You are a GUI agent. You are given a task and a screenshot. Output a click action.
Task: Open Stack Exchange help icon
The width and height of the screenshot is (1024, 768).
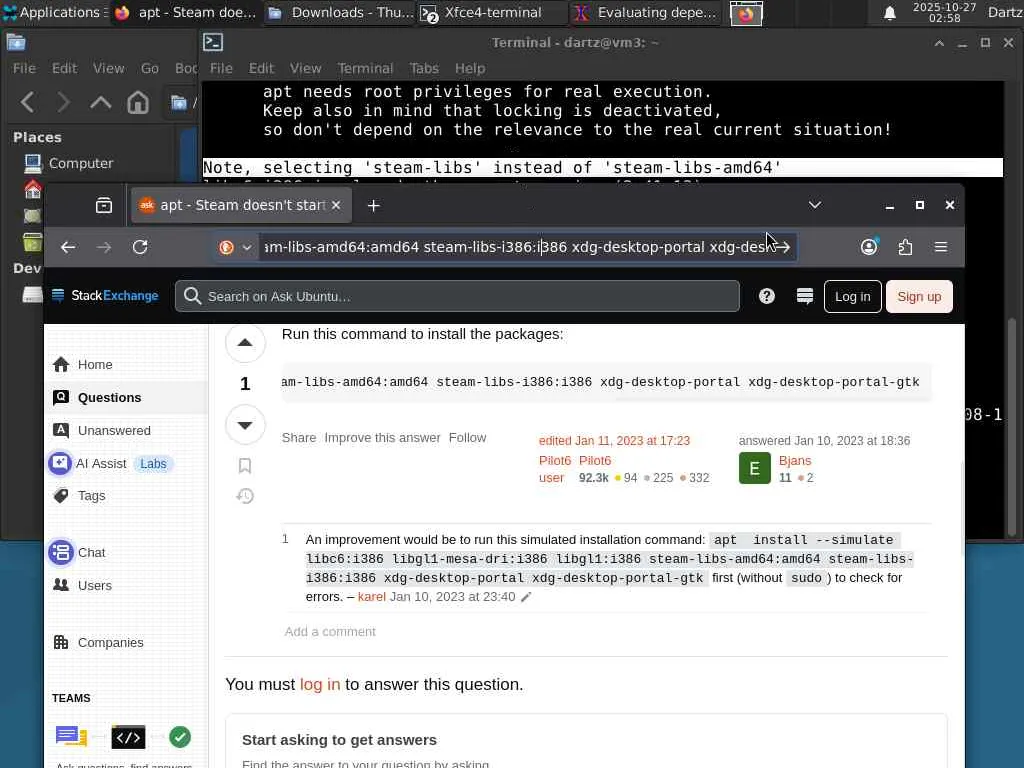click(767, 296)
